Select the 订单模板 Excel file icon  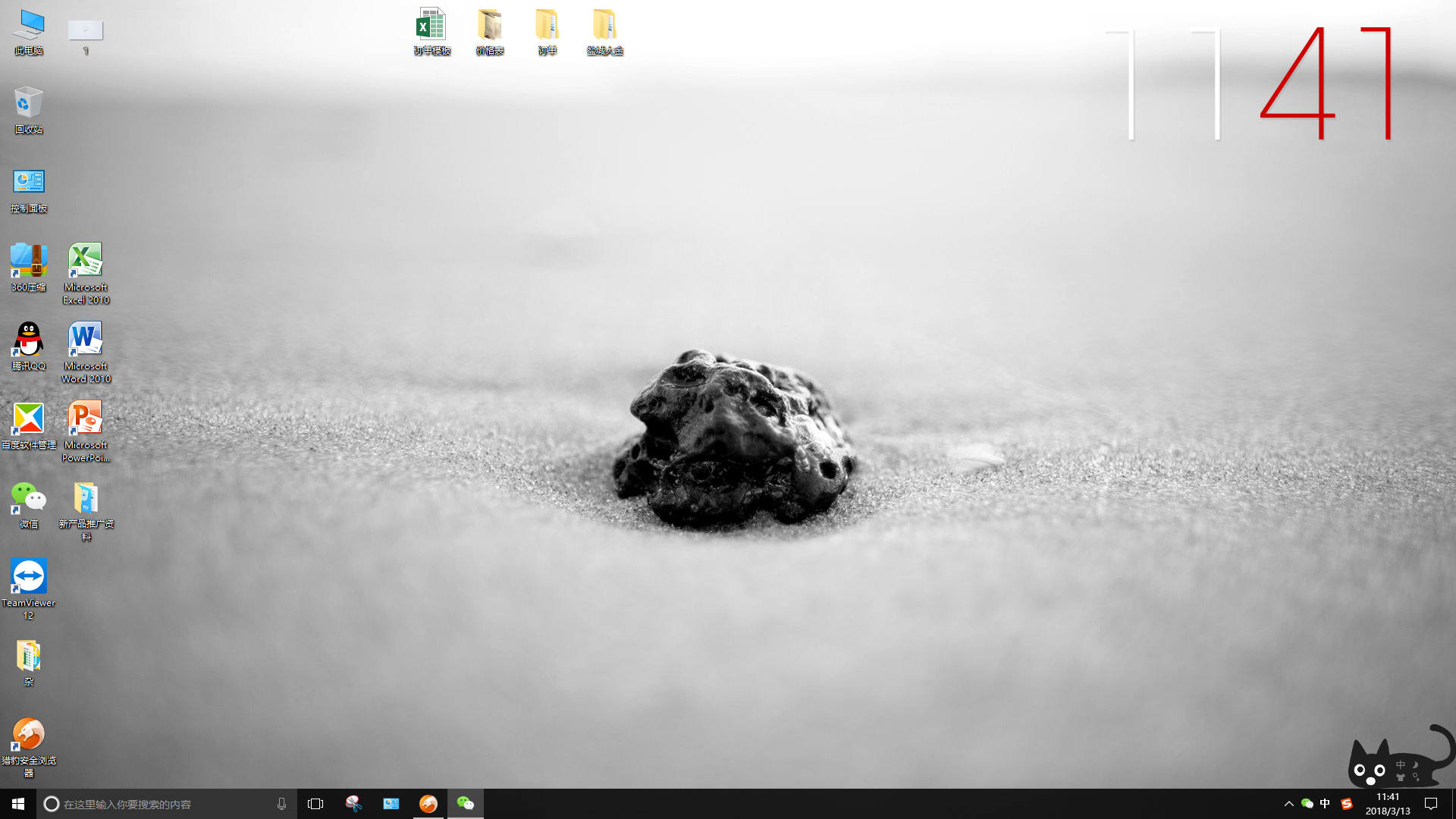[x=431, y=27]
